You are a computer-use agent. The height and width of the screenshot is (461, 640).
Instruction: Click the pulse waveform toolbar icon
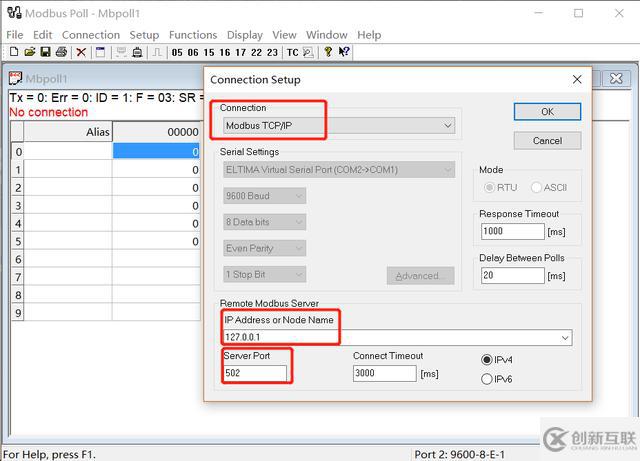(x=158, y=52)
